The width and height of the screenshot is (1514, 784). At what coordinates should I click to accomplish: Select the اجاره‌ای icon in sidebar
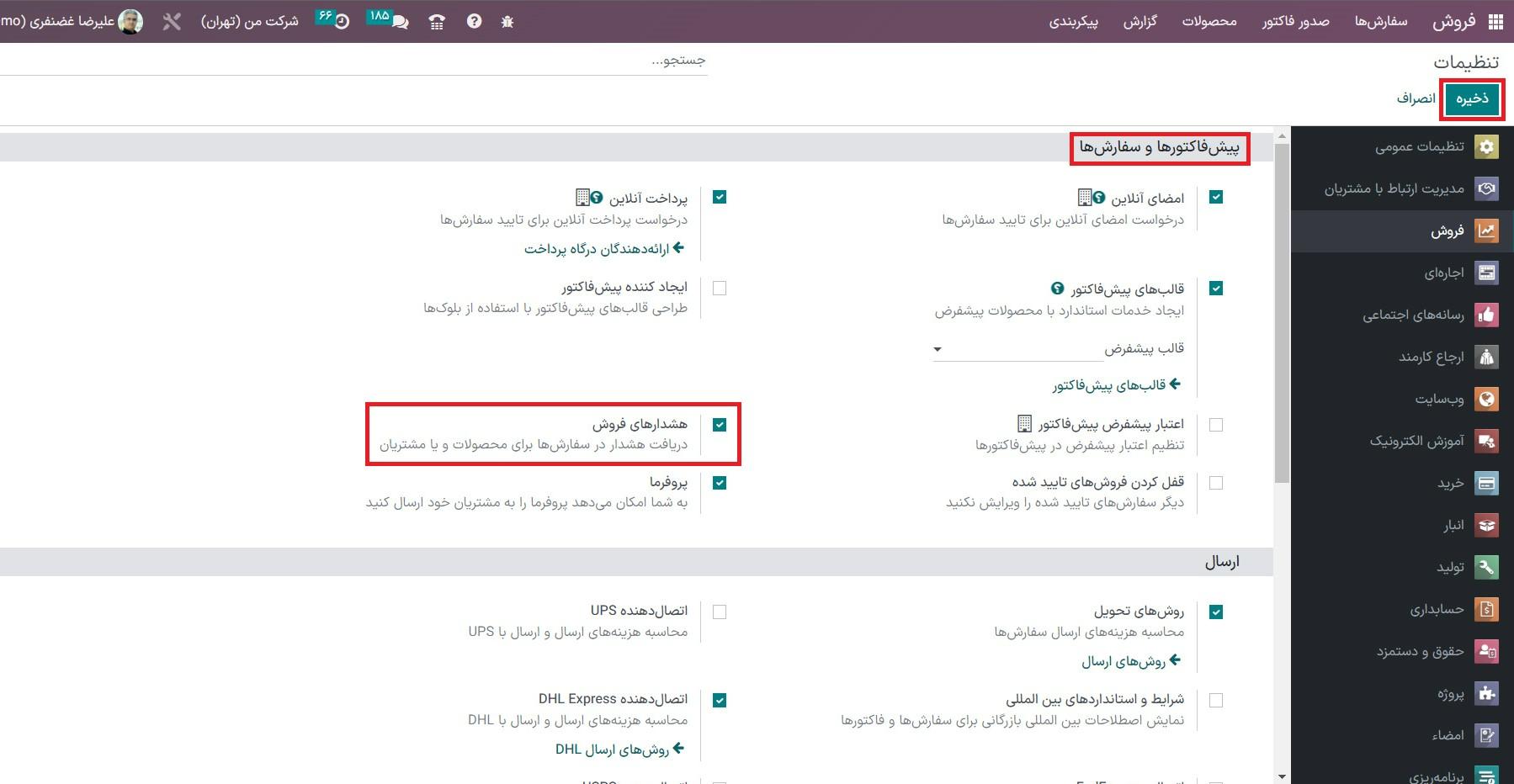[x=1487, y=273]
